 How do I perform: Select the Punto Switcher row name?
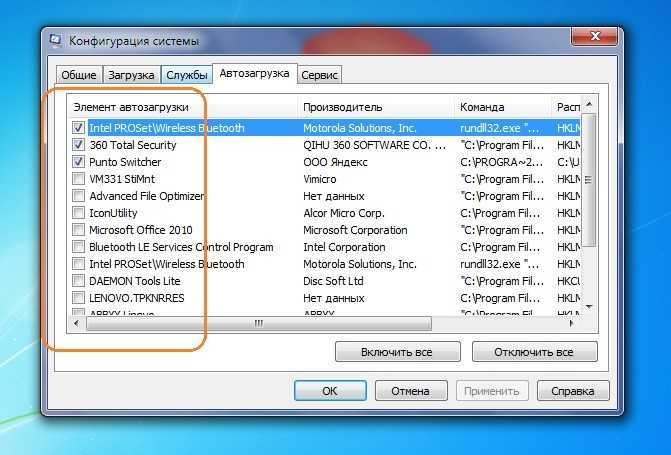pos(125,162)
